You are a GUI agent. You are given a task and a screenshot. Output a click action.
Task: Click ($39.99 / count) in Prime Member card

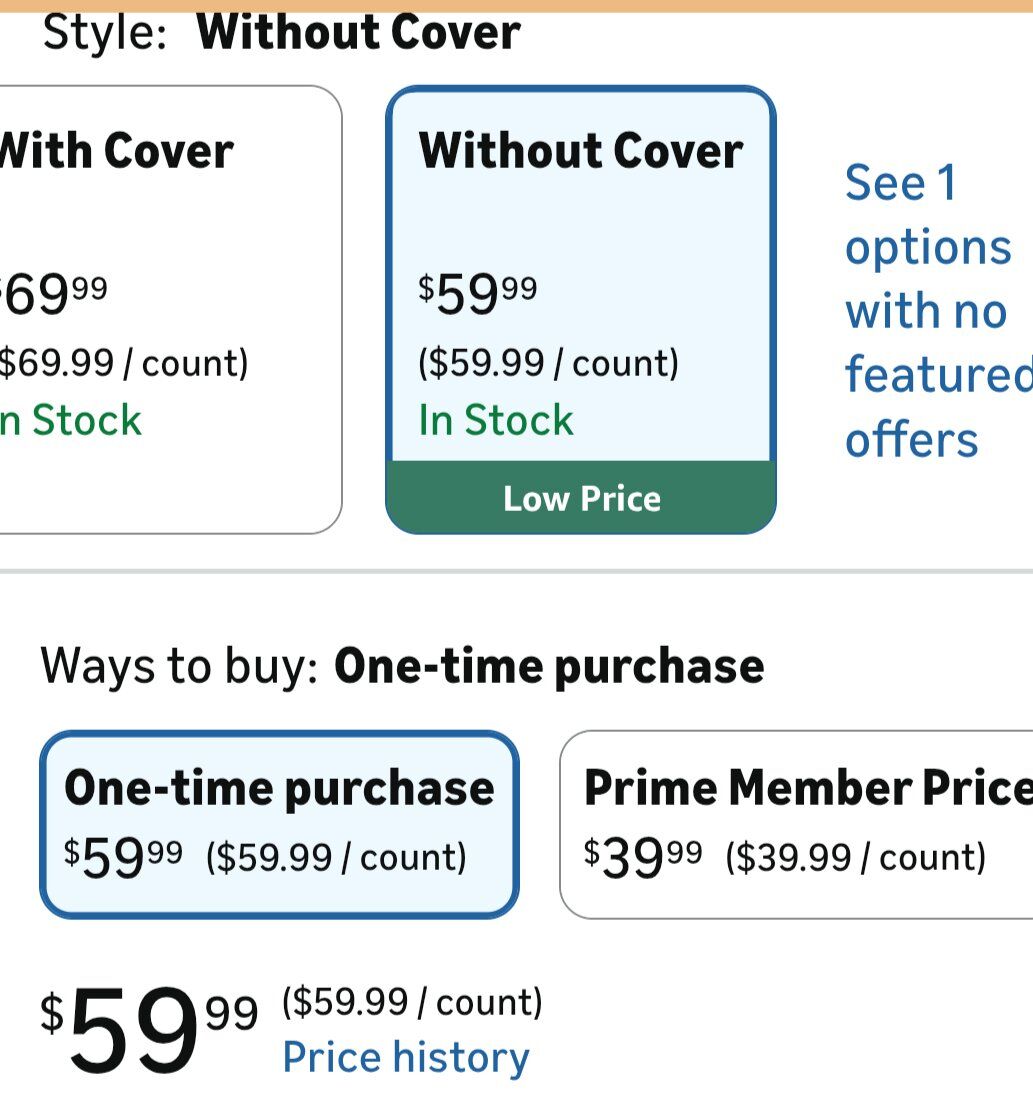tap(855, 858)
